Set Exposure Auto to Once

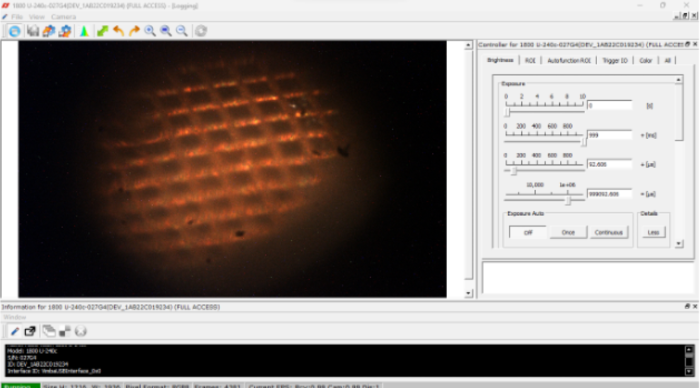click(568, 232)
